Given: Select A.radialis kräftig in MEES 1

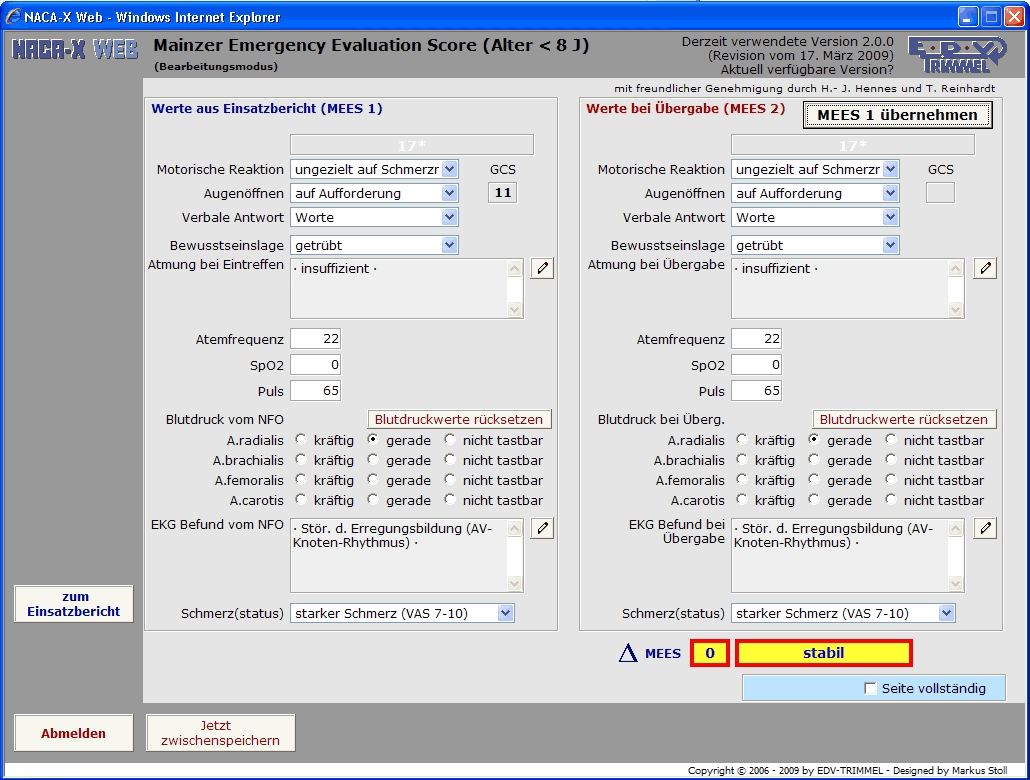Looking at the screenshot, I should click(x=301, y=439).
